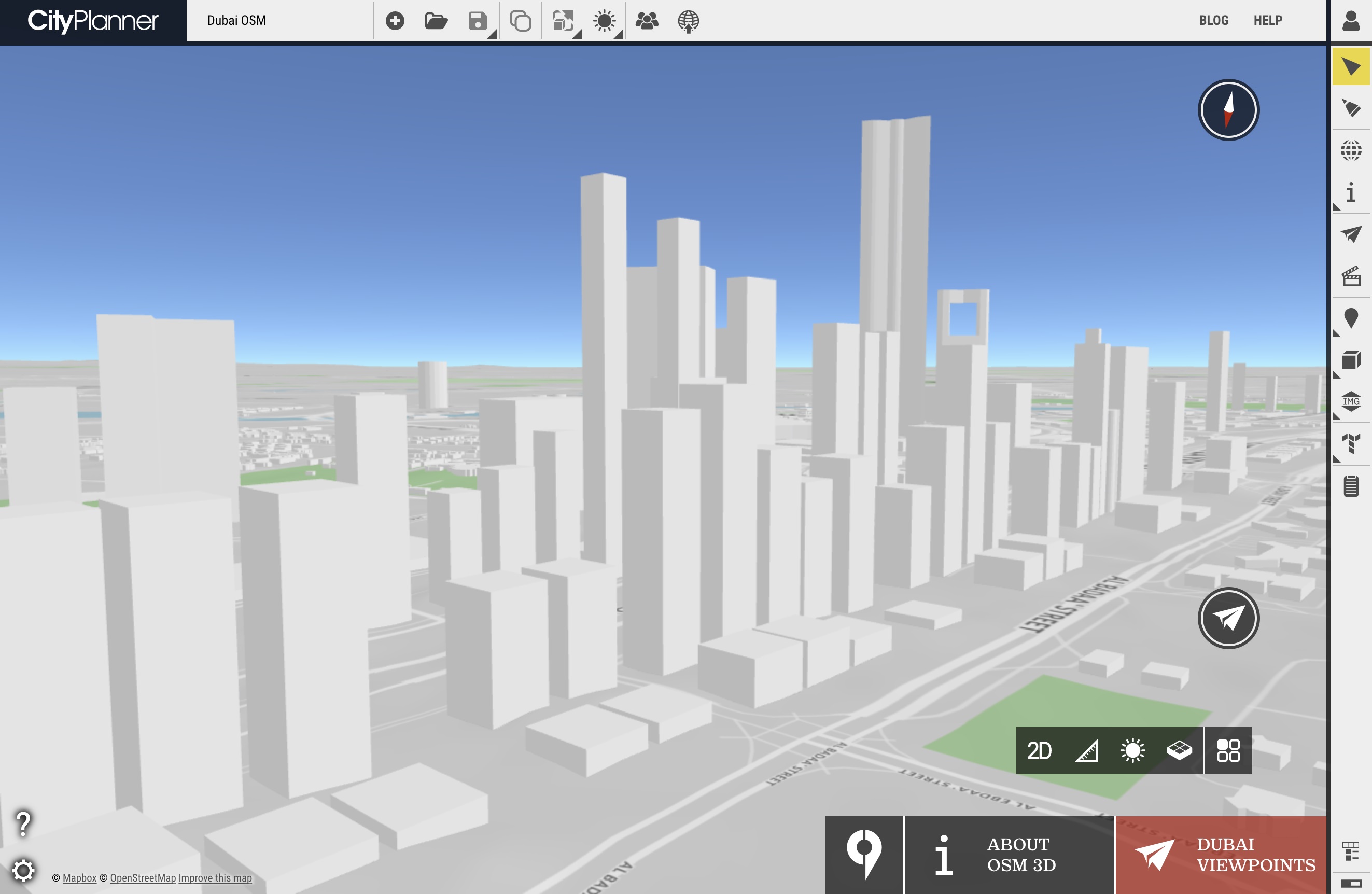Open the clapperboard animation tool
The image size is (1372, 894).
(x=1351, y=276)
